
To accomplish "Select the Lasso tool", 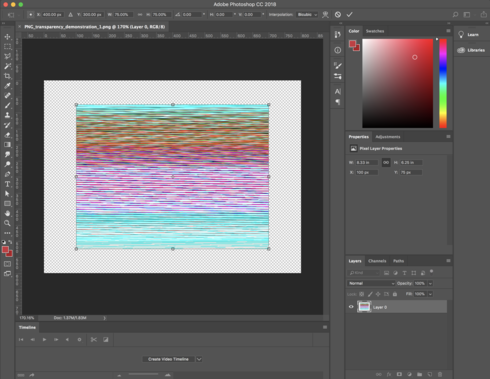I will tap(7, 56).
